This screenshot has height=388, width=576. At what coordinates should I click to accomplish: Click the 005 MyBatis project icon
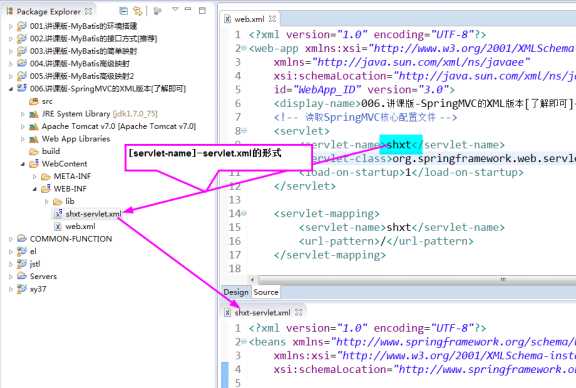[x=22, y=76]
